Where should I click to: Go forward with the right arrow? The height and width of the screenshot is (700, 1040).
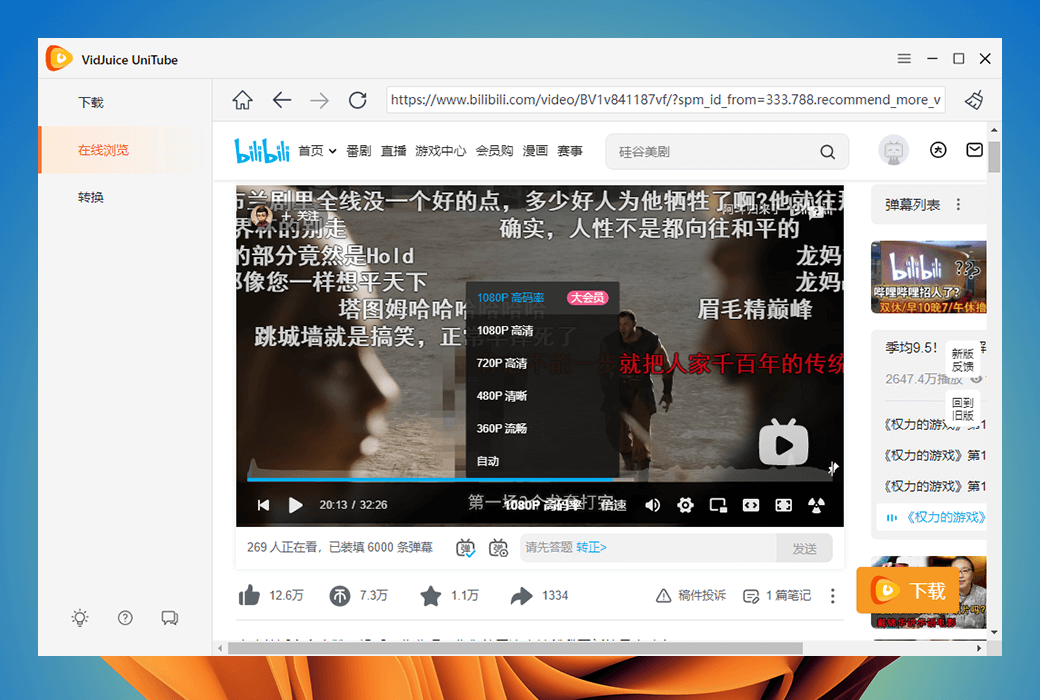click(320, 100)
